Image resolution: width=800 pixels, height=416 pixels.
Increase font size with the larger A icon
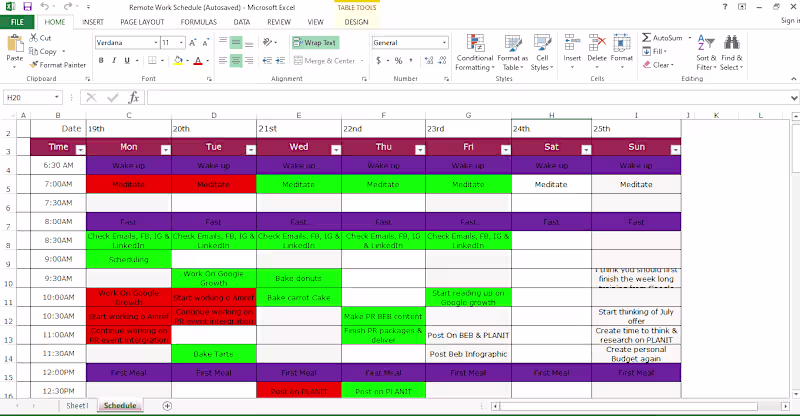point(192,43)
